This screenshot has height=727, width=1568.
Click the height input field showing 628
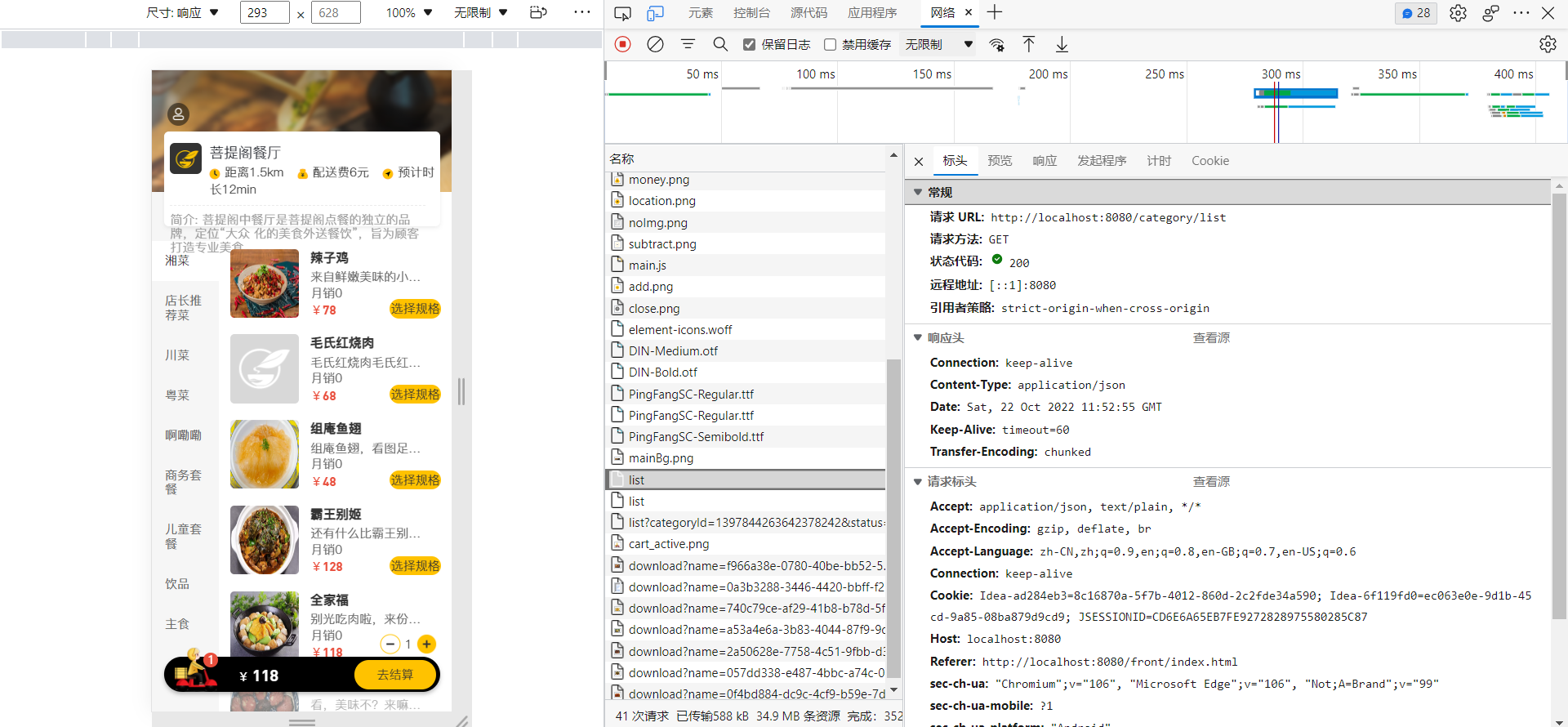tap(336, 12)
